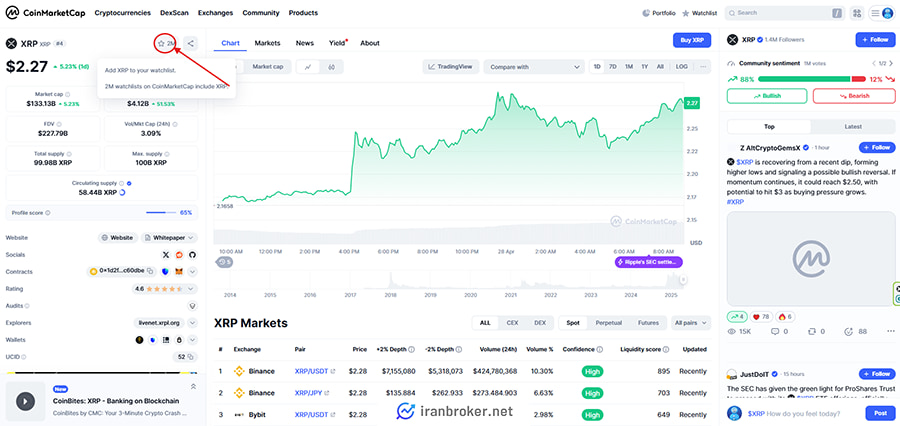Viewport: 900px width, 426px height.
Task: Collapse the CoinBites panel with double chevron
Action: [193, 386]
